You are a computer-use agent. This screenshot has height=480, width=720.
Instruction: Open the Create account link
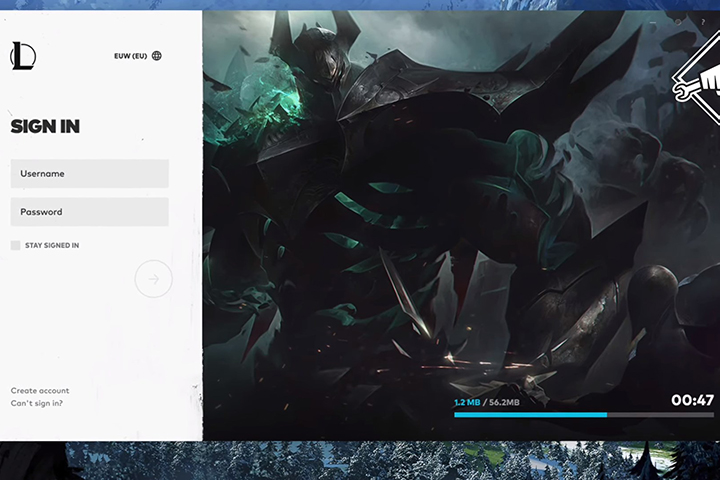pos(40,391)
